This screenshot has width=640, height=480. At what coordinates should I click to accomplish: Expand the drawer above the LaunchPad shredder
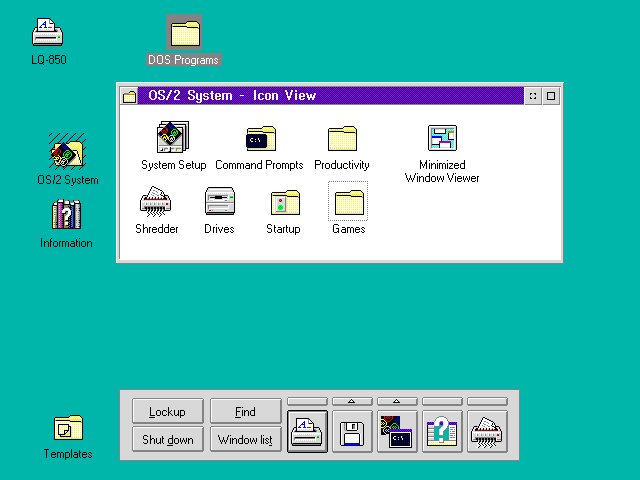point(487,402)
